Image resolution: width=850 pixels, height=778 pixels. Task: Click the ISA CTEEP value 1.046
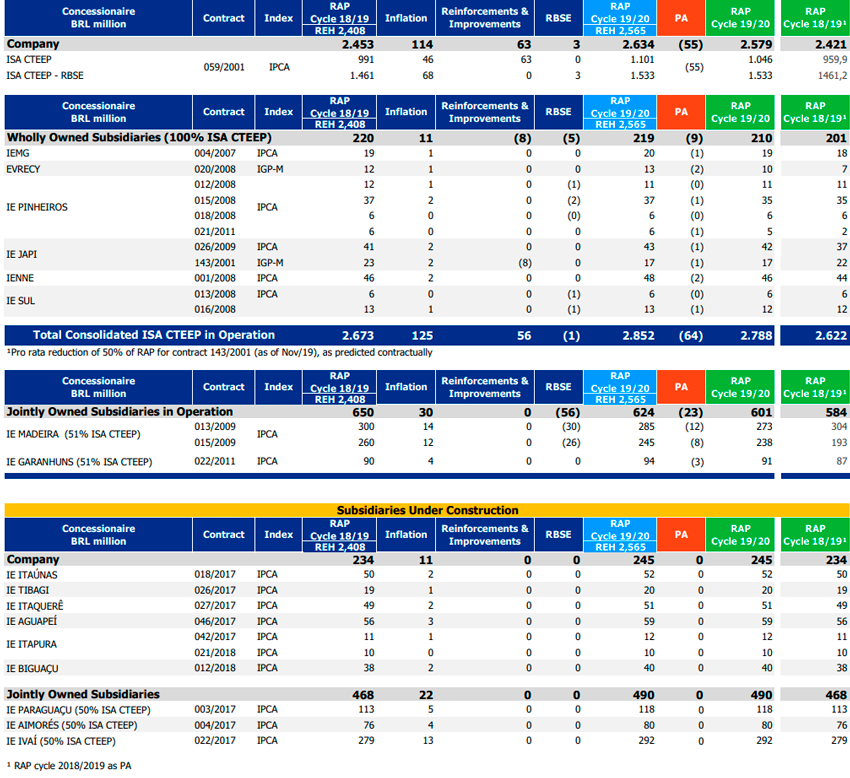[761, 60]
